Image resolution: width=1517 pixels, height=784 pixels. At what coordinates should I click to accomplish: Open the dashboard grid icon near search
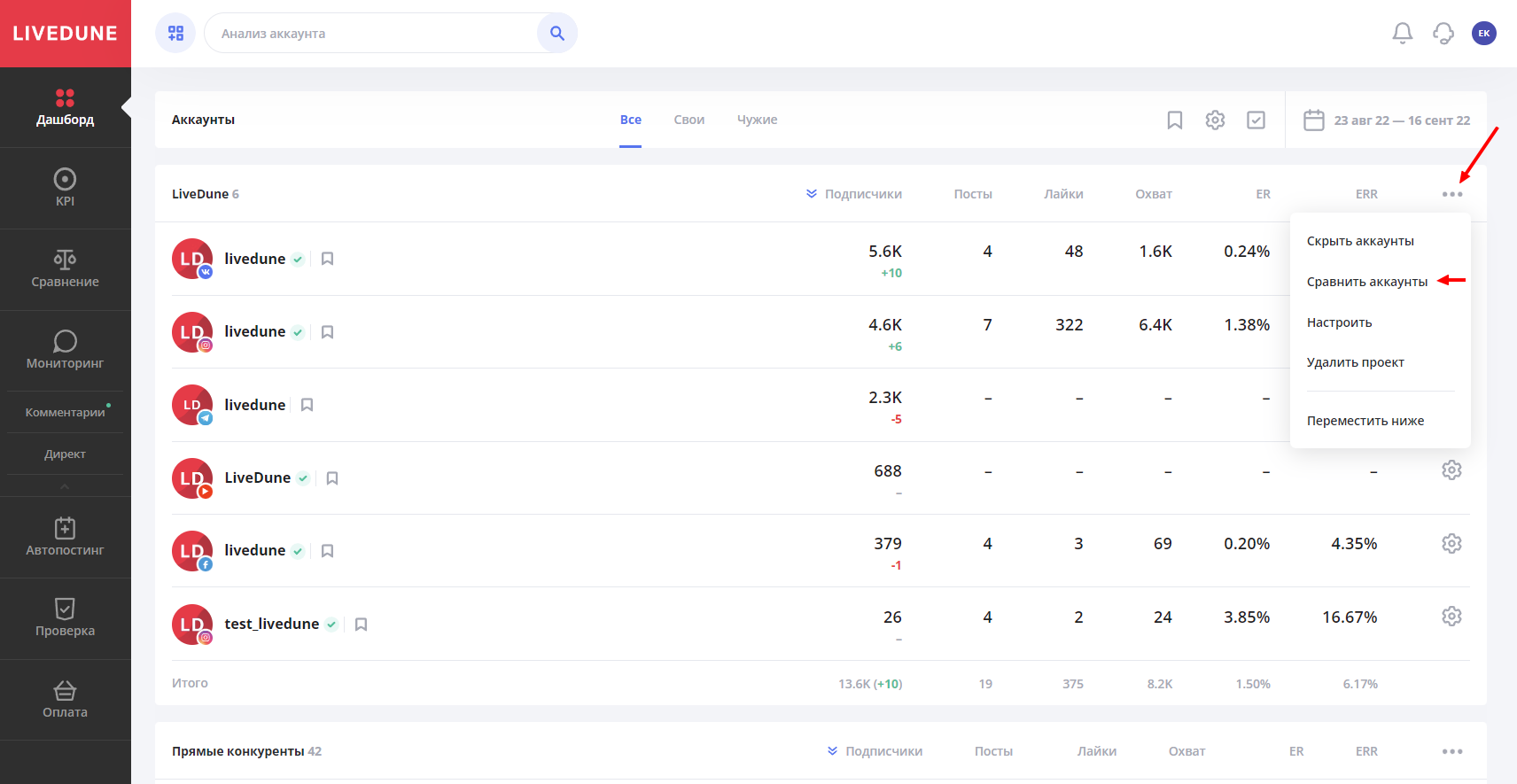(175, 33)
